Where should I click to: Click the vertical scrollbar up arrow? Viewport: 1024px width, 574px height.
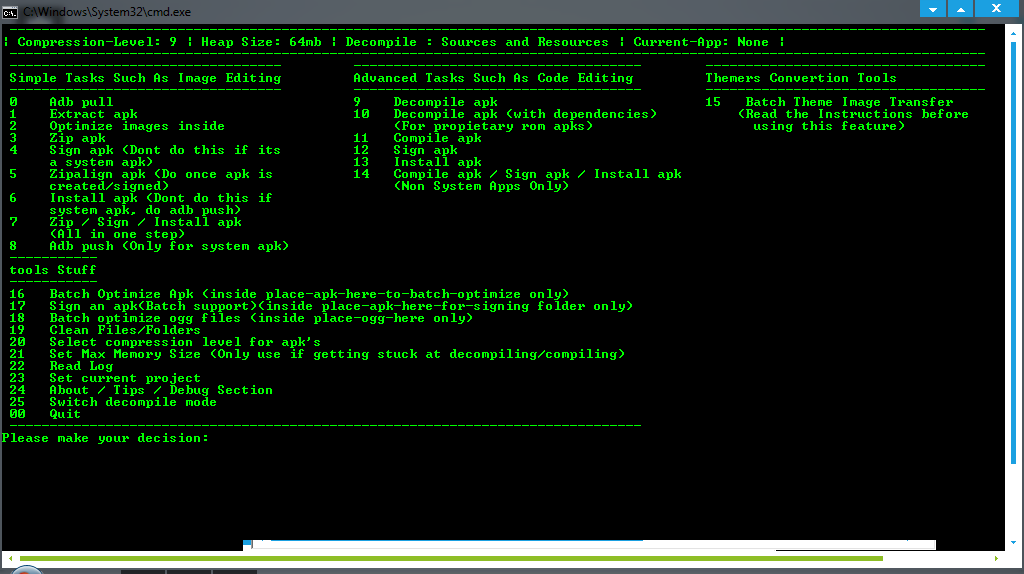(1014, 31)
